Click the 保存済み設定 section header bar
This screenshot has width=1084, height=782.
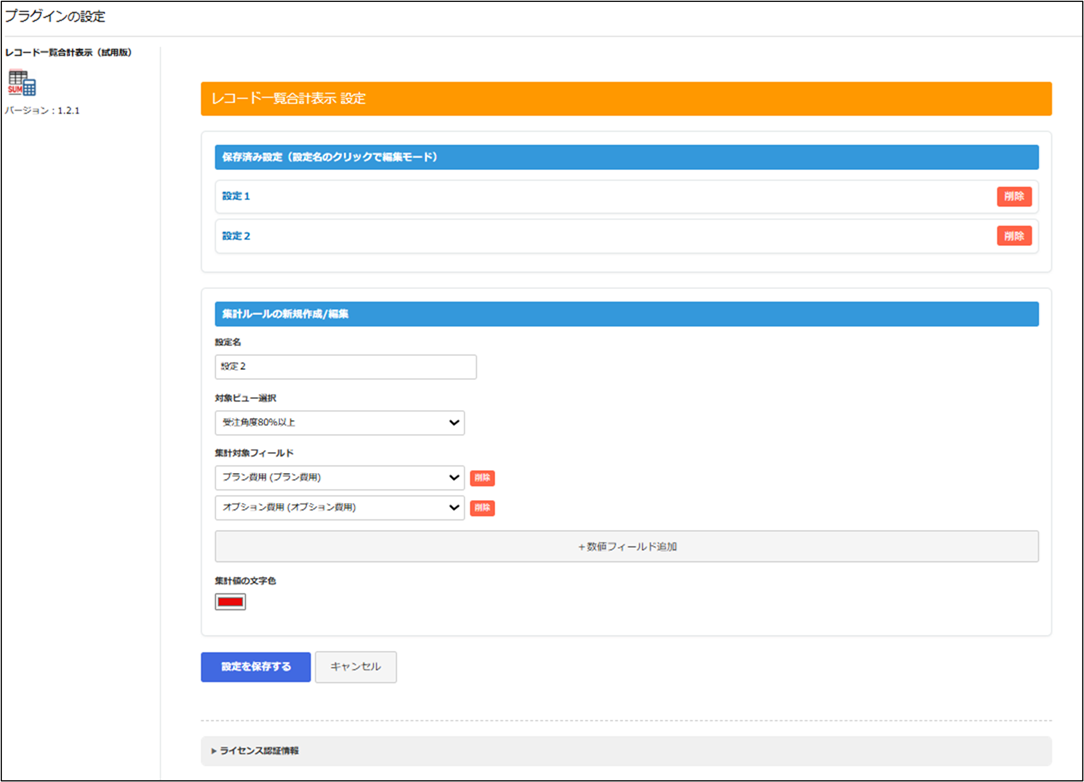[x=626, y=157]
